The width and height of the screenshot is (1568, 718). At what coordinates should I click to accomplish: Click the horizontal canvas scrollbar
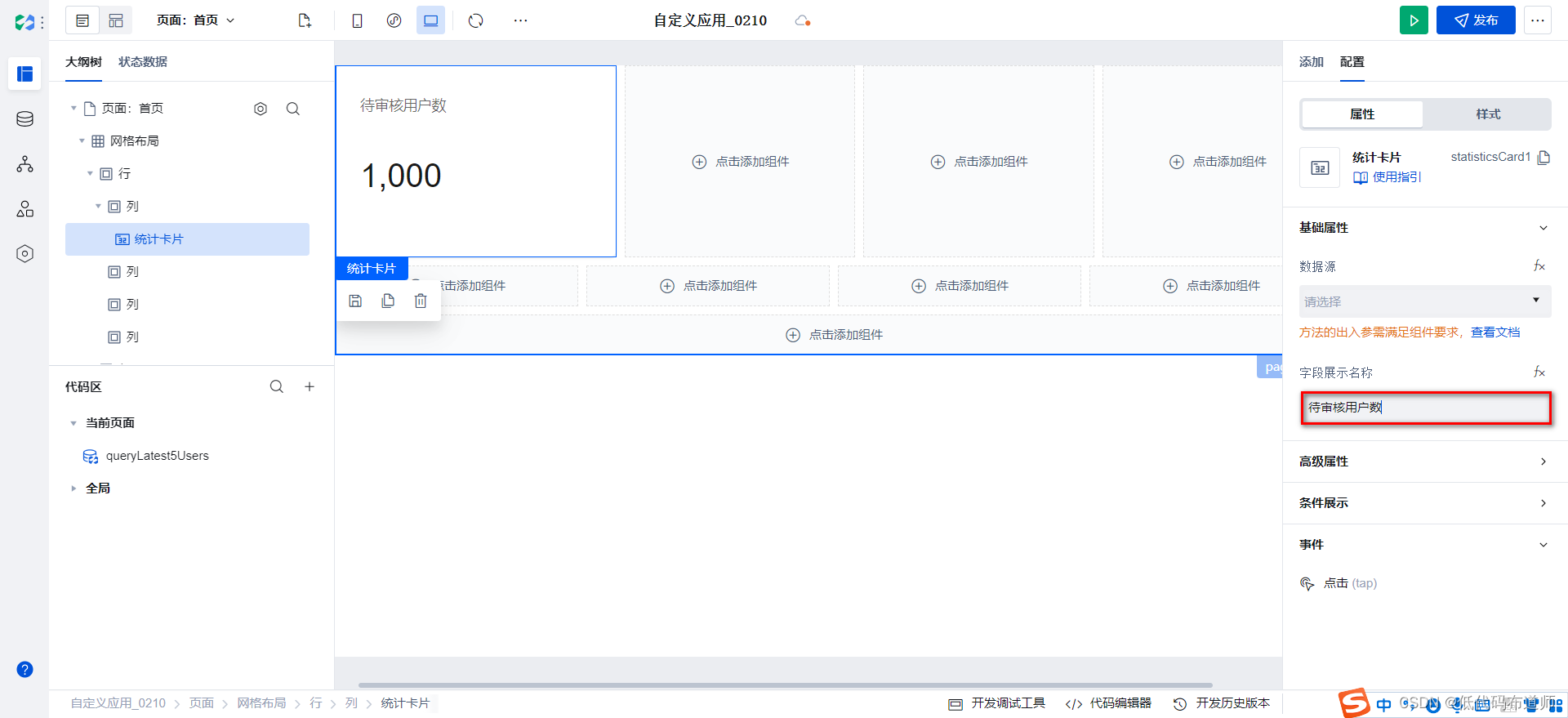(x=785, y=685)
